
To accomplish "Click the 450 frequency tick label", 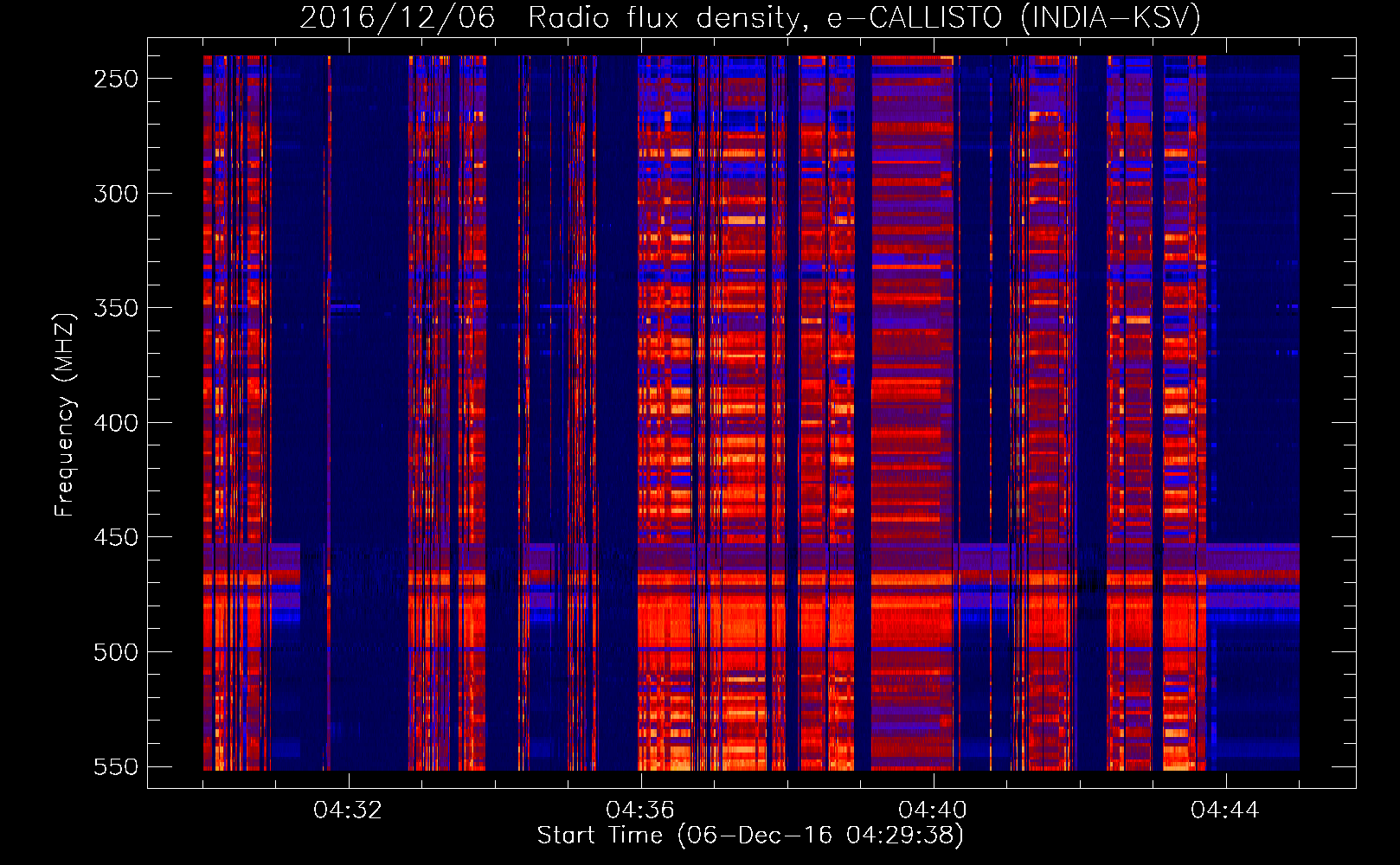I will click(x=116, y=537).
